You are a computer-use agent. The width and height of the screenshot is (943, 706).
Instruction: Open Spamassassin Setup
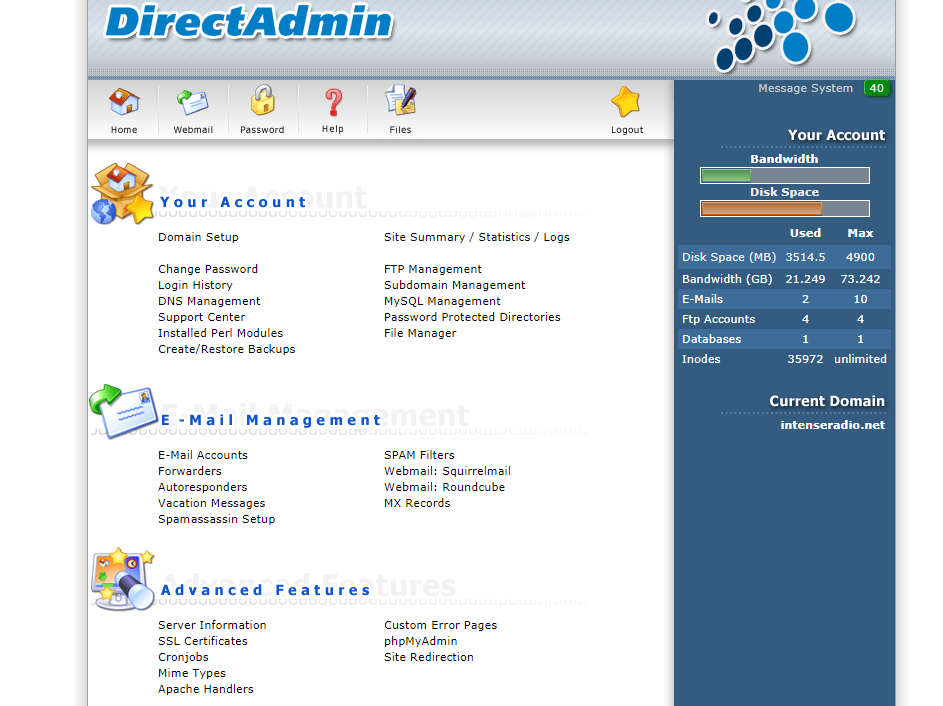pos(217,519)
